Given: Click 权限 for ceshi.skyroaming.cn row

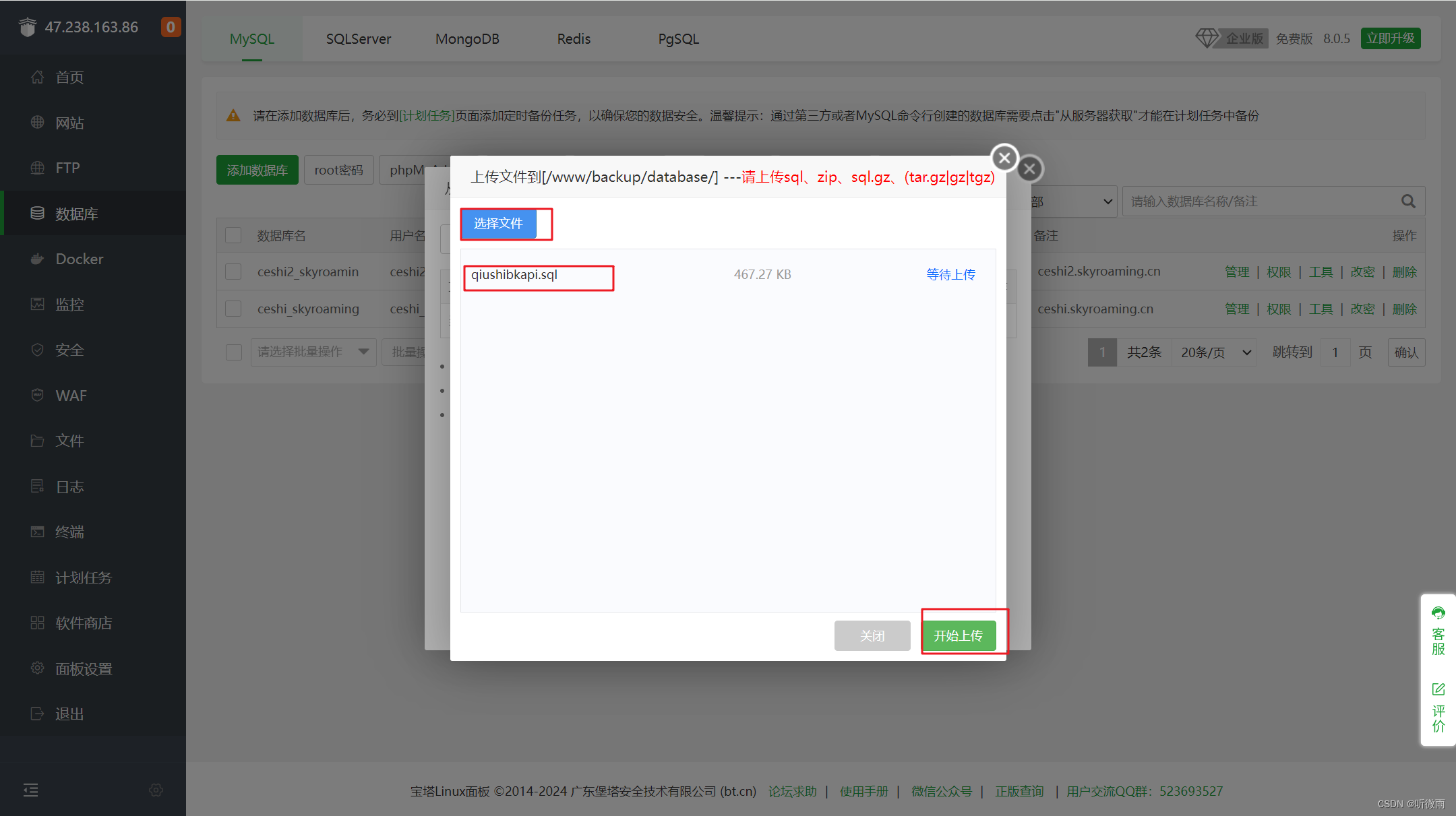Looking at the screenshot, I should coord(1279,309).
